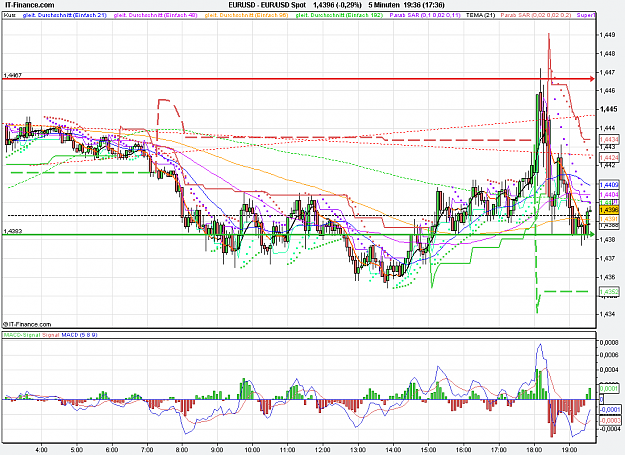Click the purple 'gleit. Durchschnitt (Einfach 48)' legend label
Screen dimensions: 625x455
coord(155,15)
